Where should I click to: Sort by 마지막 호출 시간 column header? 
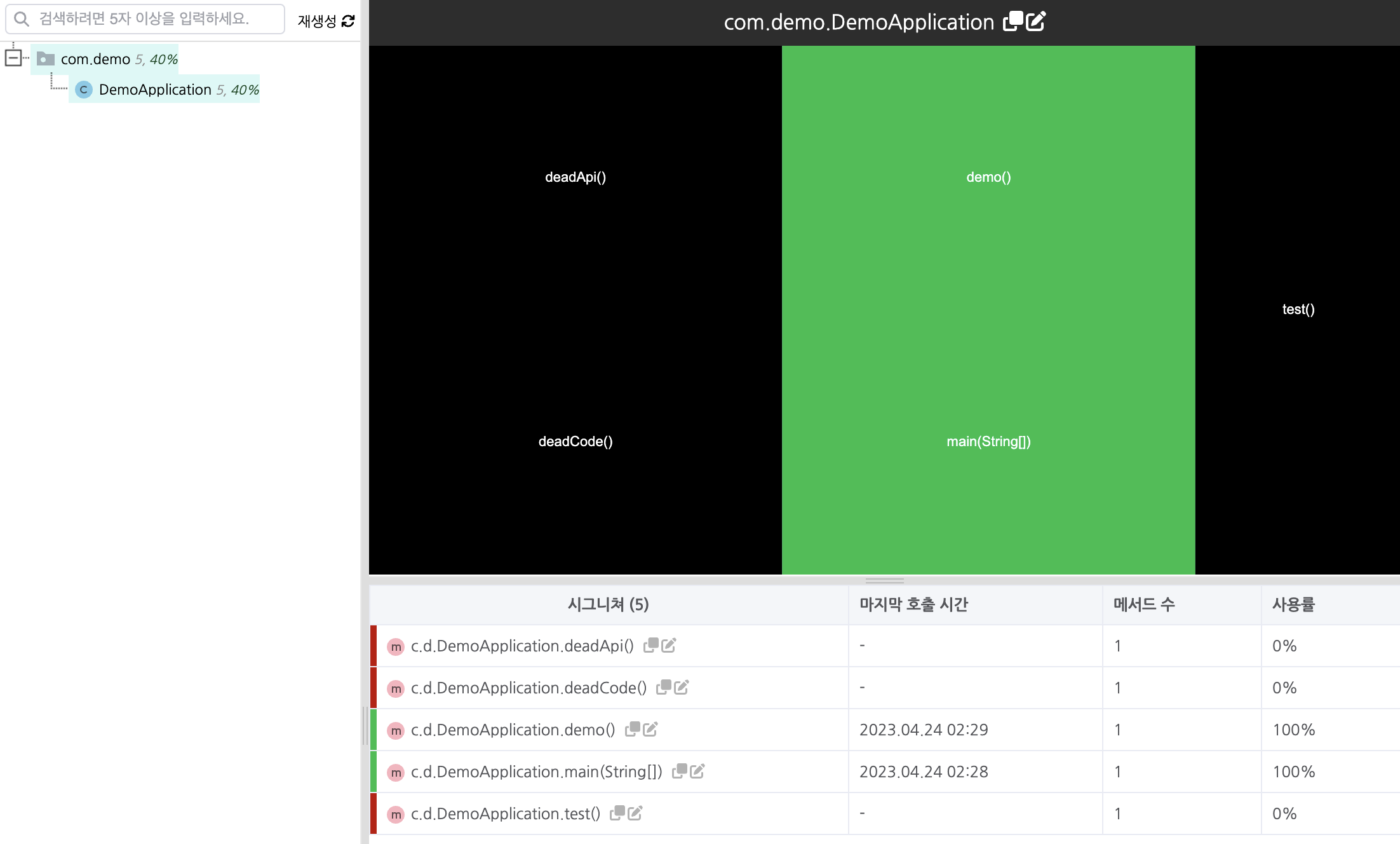(x=913, y=604)
